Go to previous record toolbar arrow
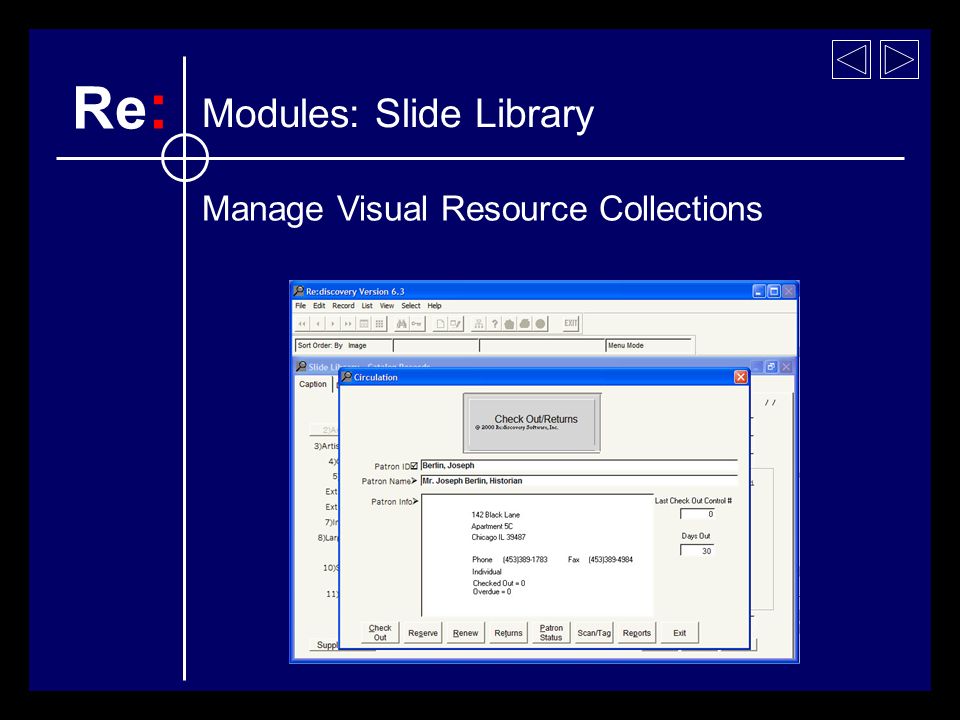The height and width of the screenshot is (720, 960). (318, 324)
